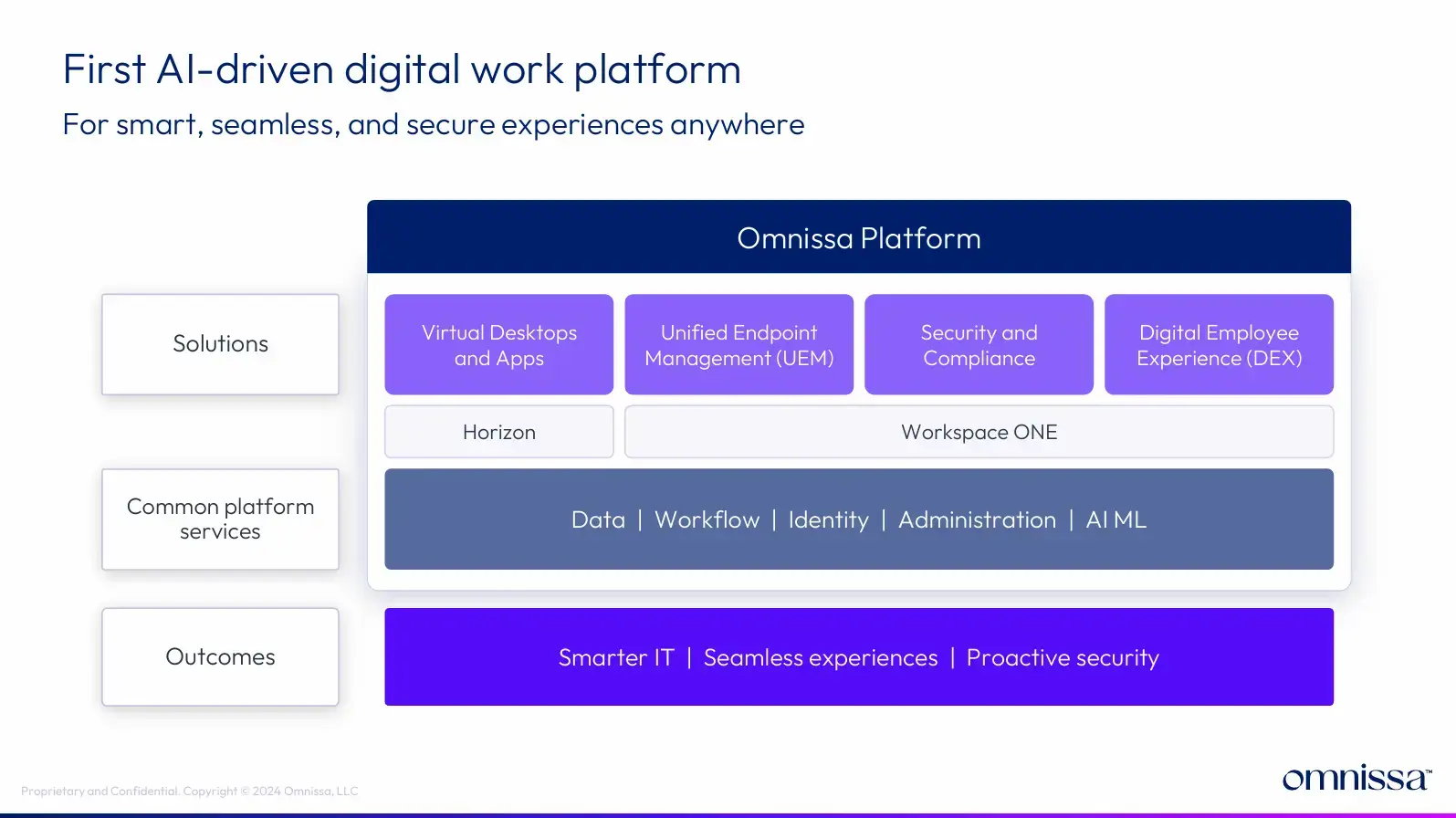Open the Virtual Desktops and Apps tile

tap(498, 345)
